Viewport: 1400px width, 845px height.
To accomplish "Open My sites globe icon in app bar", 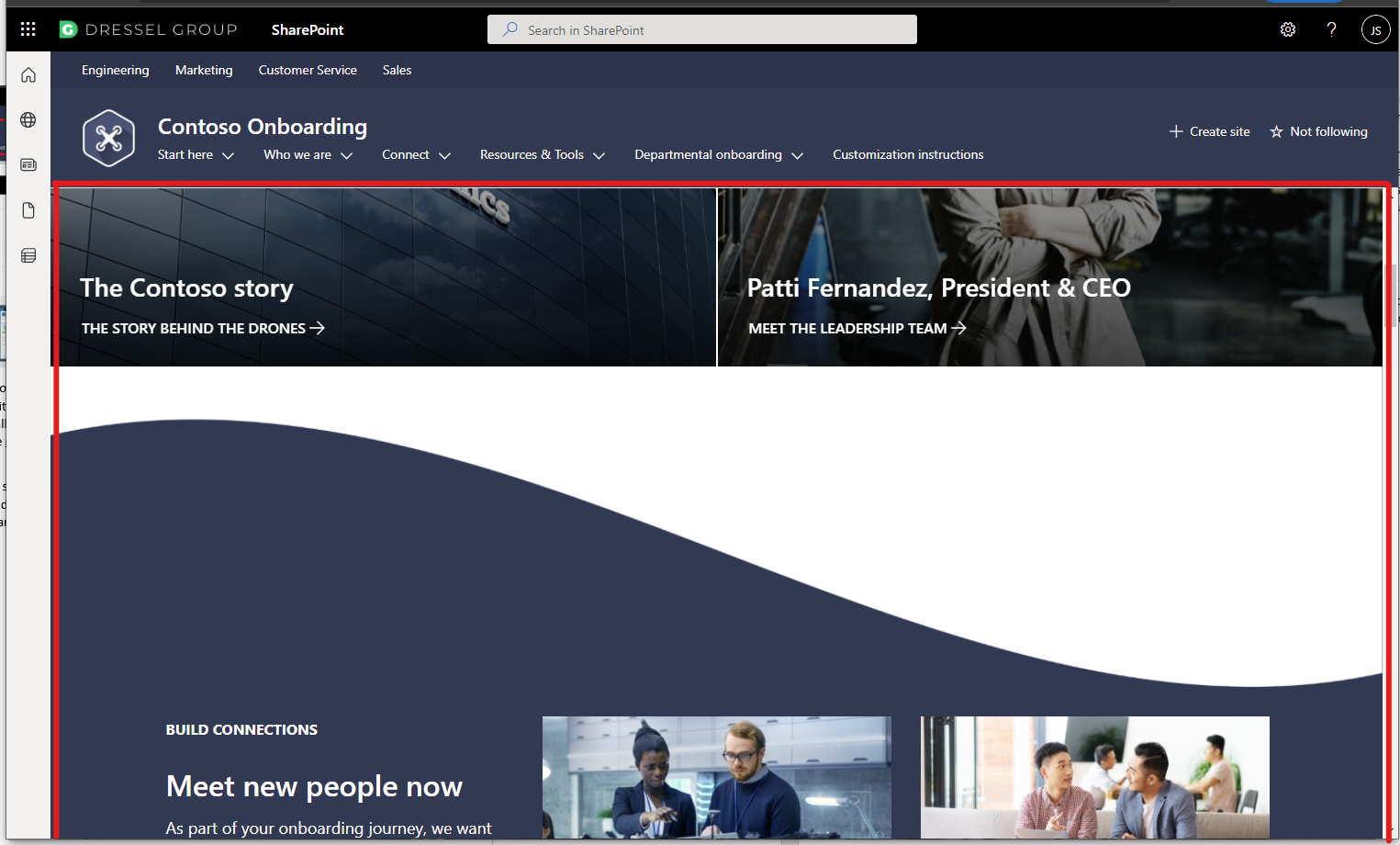I will click(x=28, y=120).
